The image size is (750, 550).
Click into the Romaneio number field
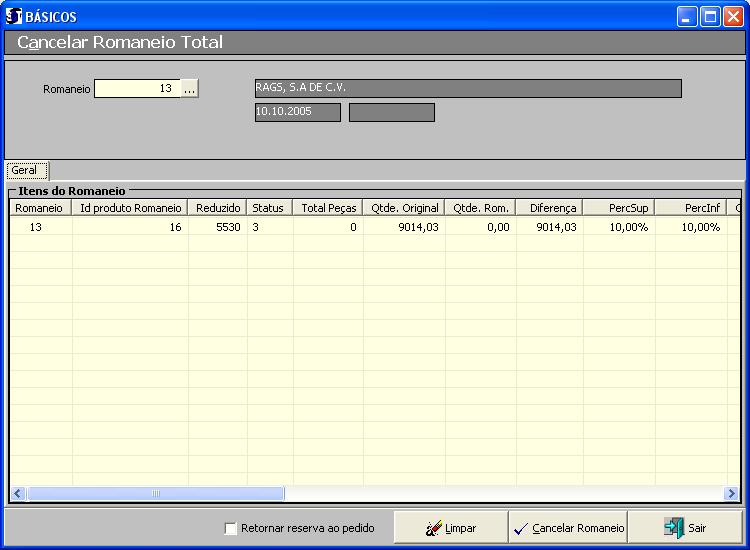(137, 89)
